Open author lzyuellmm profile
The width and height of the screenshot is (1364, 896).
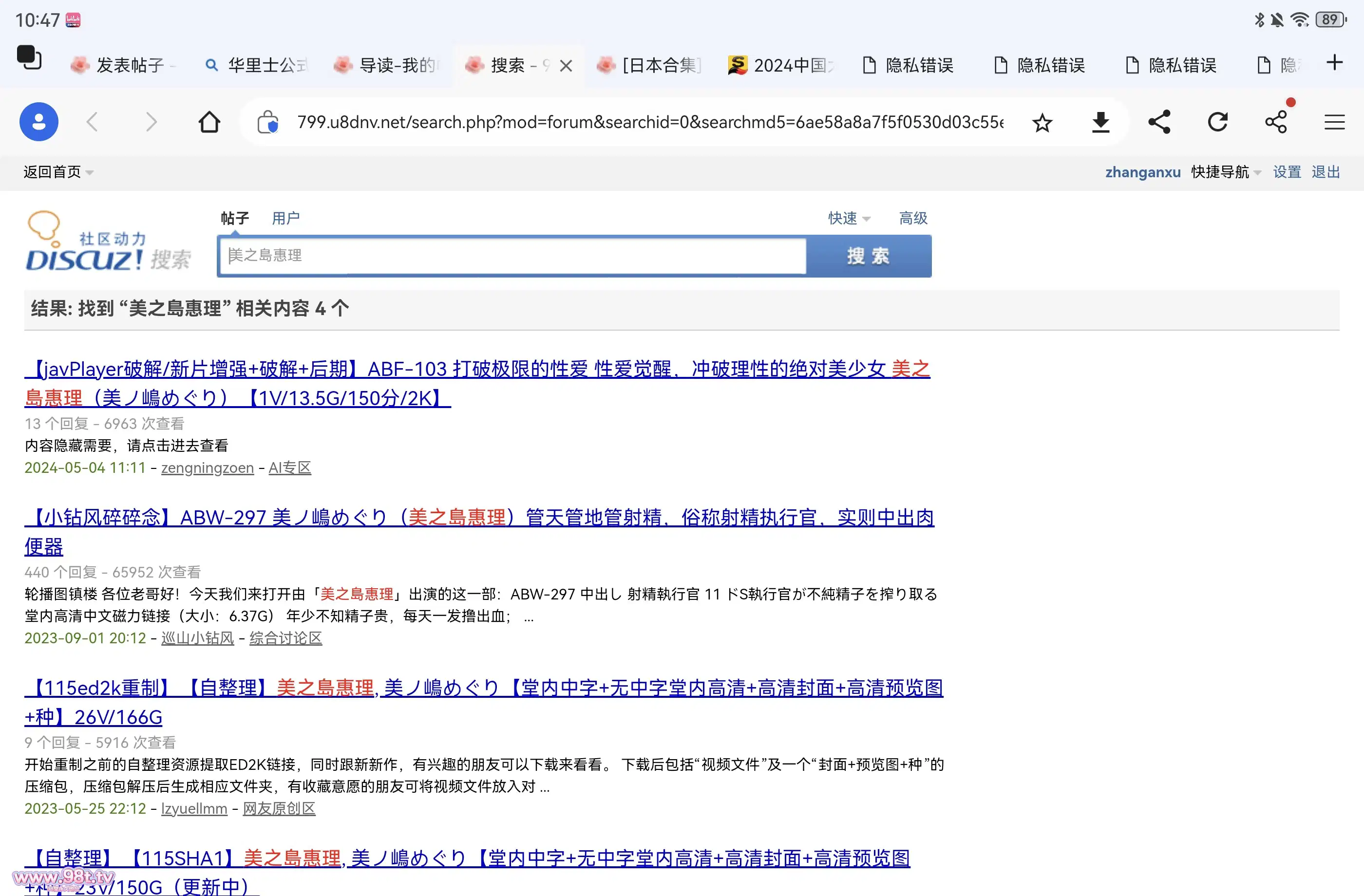point(194,808)
